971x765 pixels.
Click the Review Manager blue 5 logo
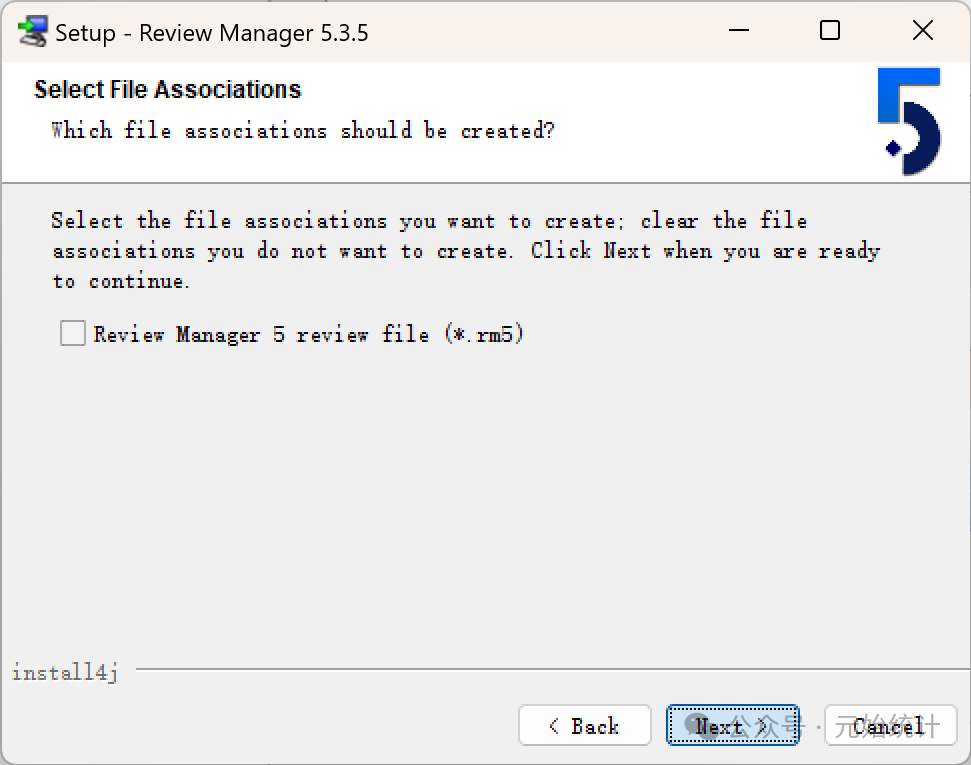[x=909, y=122]
